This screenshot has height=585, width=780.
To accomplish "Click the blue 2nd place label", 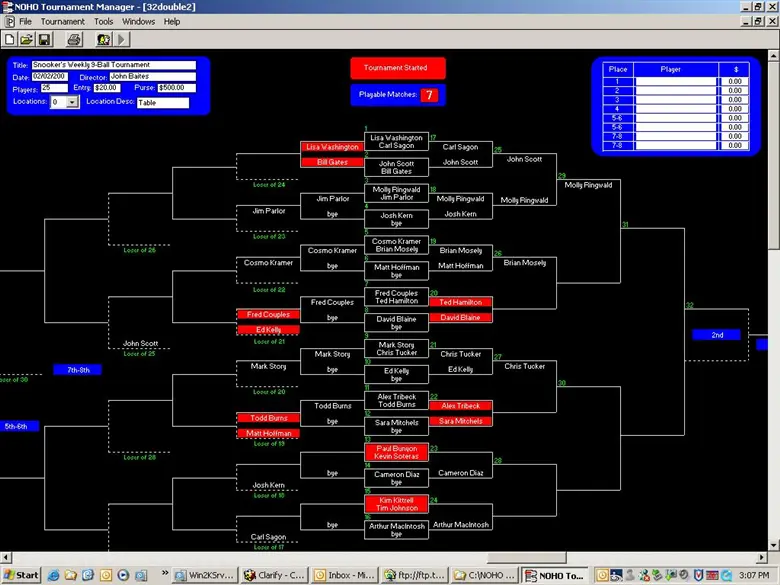I will (x=716, y=335).
